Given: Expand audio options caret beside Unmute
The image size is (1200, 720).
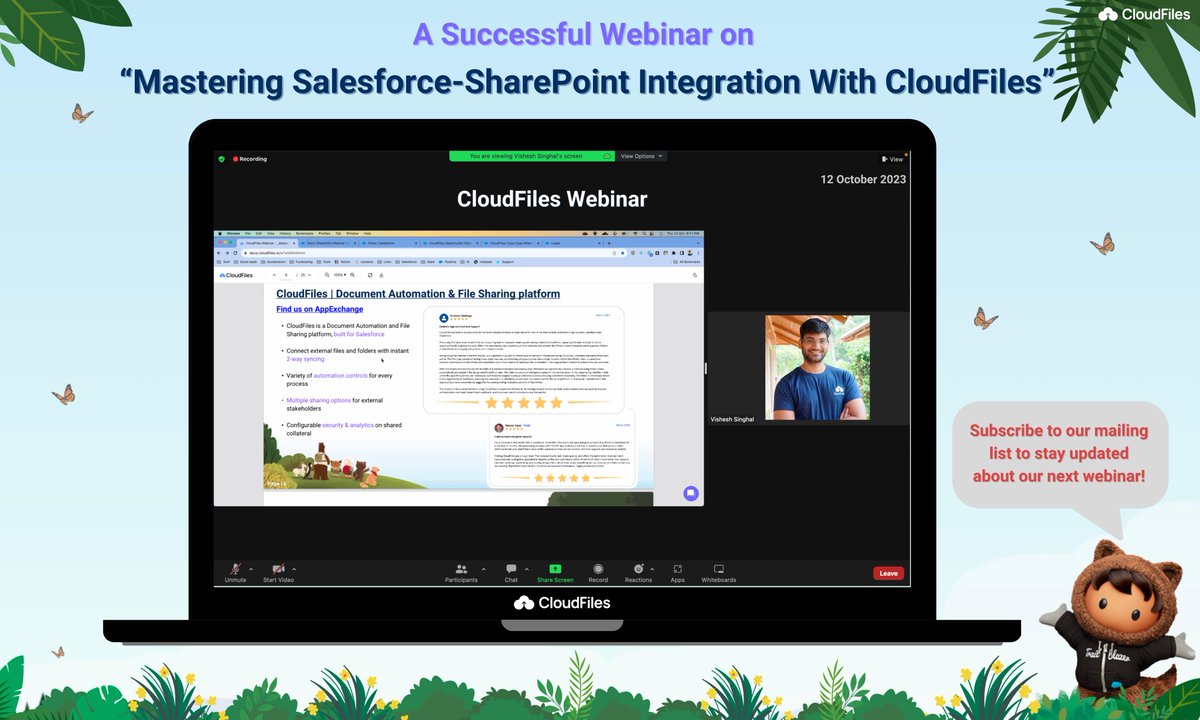Looking at the screenshot, I should tap(251, 568).
